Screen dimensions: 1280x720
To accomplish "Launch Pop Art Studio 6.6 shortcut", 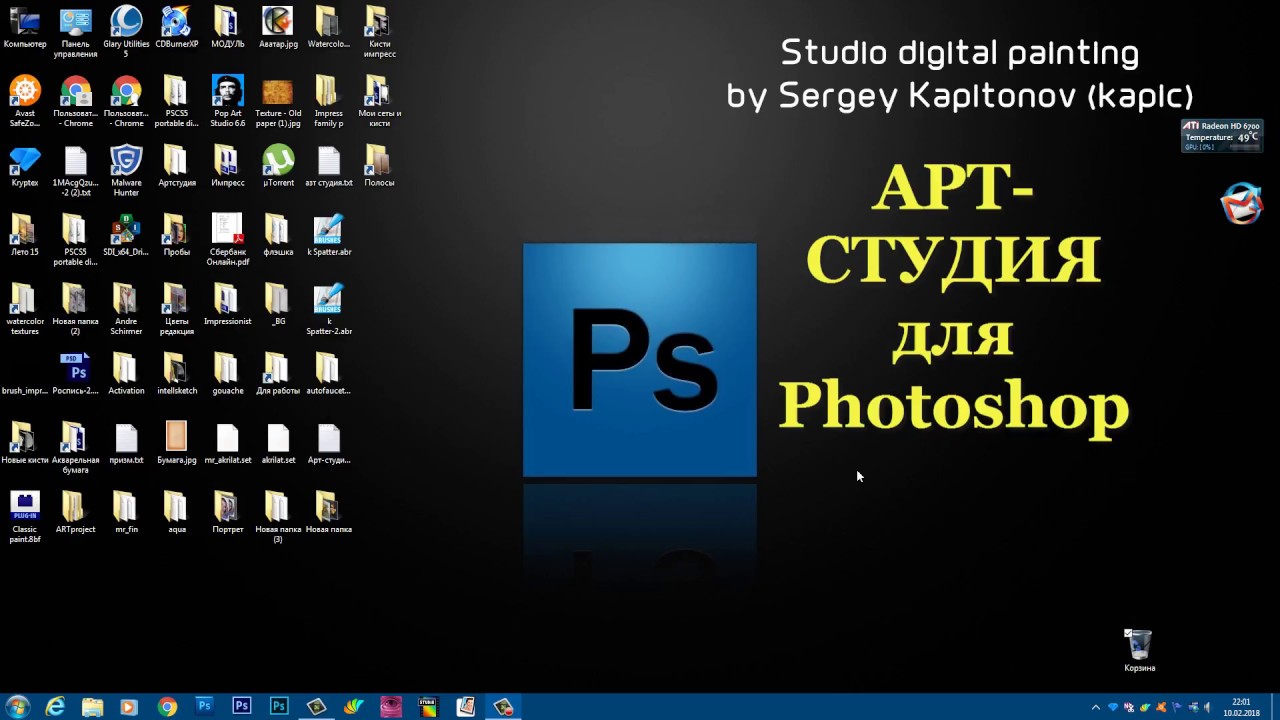I will tap(227, 101).
